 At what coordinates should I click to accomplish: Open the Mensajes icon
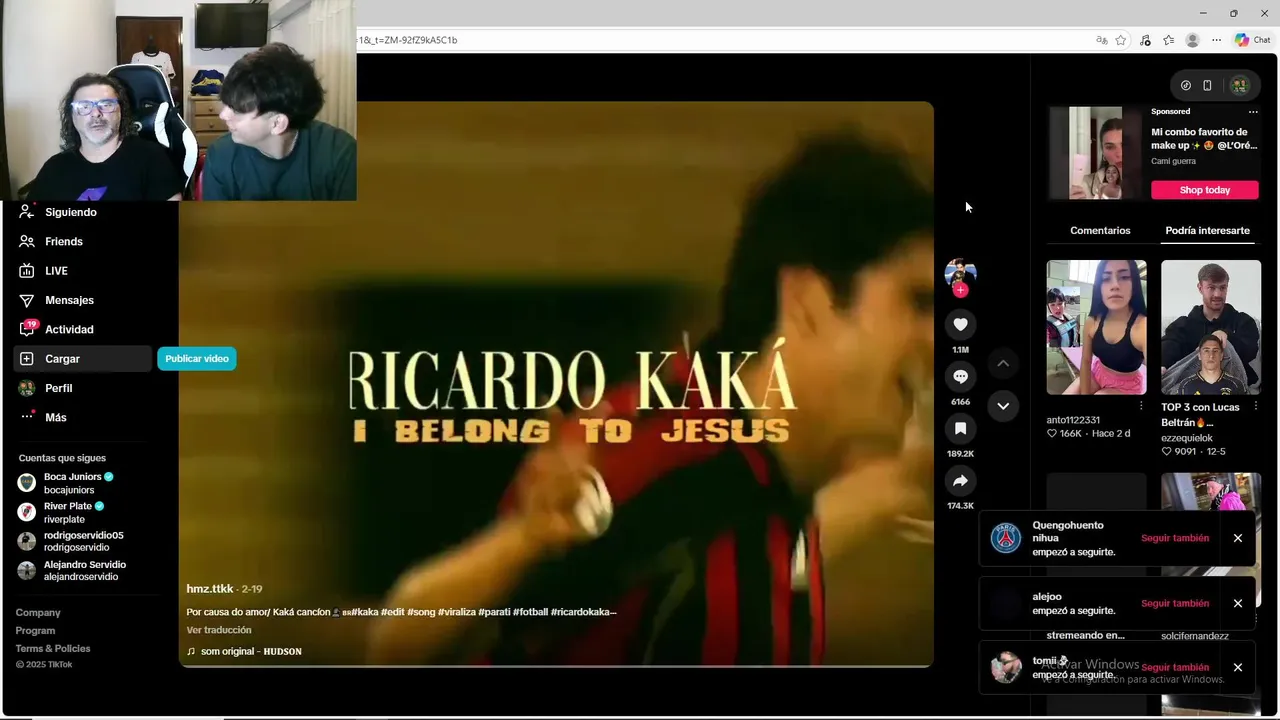(x=27, y=300)
